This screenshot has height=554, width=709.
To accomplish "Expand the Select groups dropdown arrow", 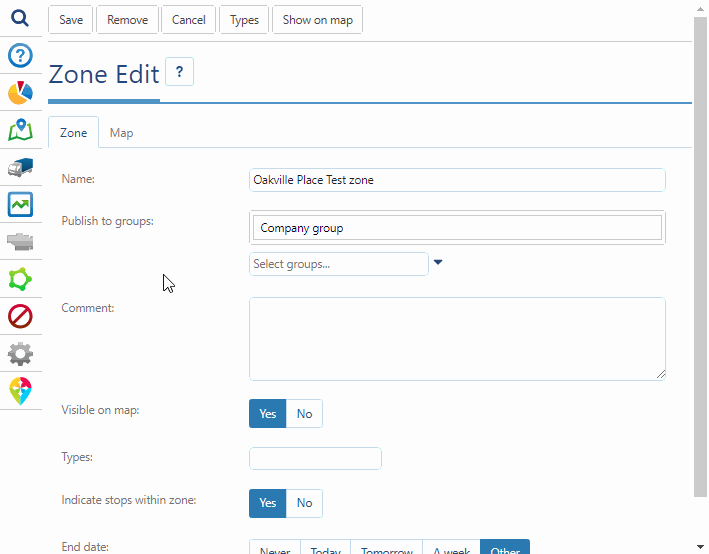I will tap(438, 263).
